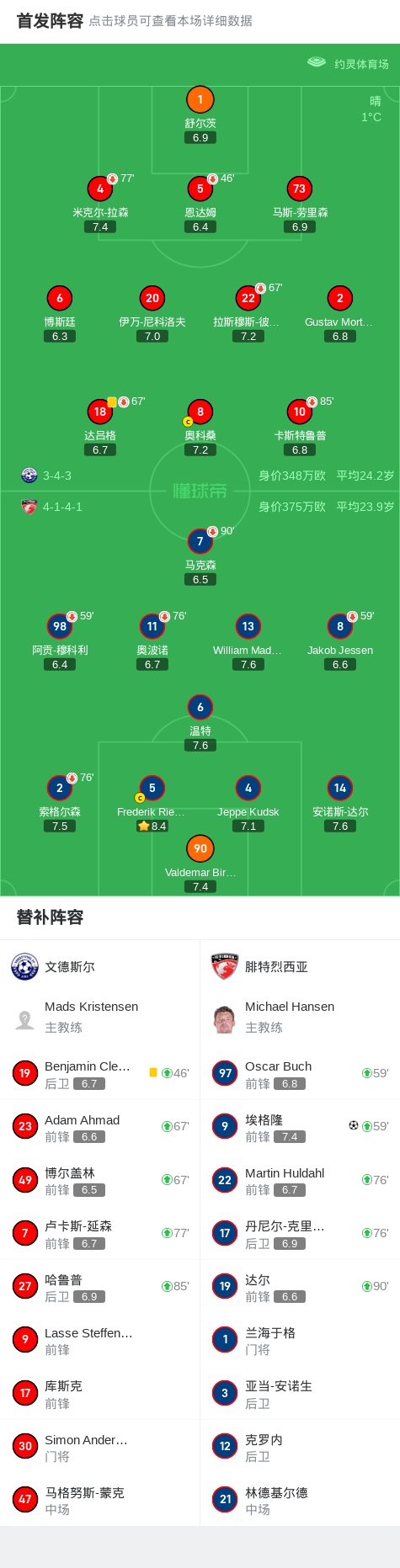Viewport: 400px width, 1568px height.
Task: Open substitute Benjamin Cle… number 19 row
Action: coord(100,1073)
